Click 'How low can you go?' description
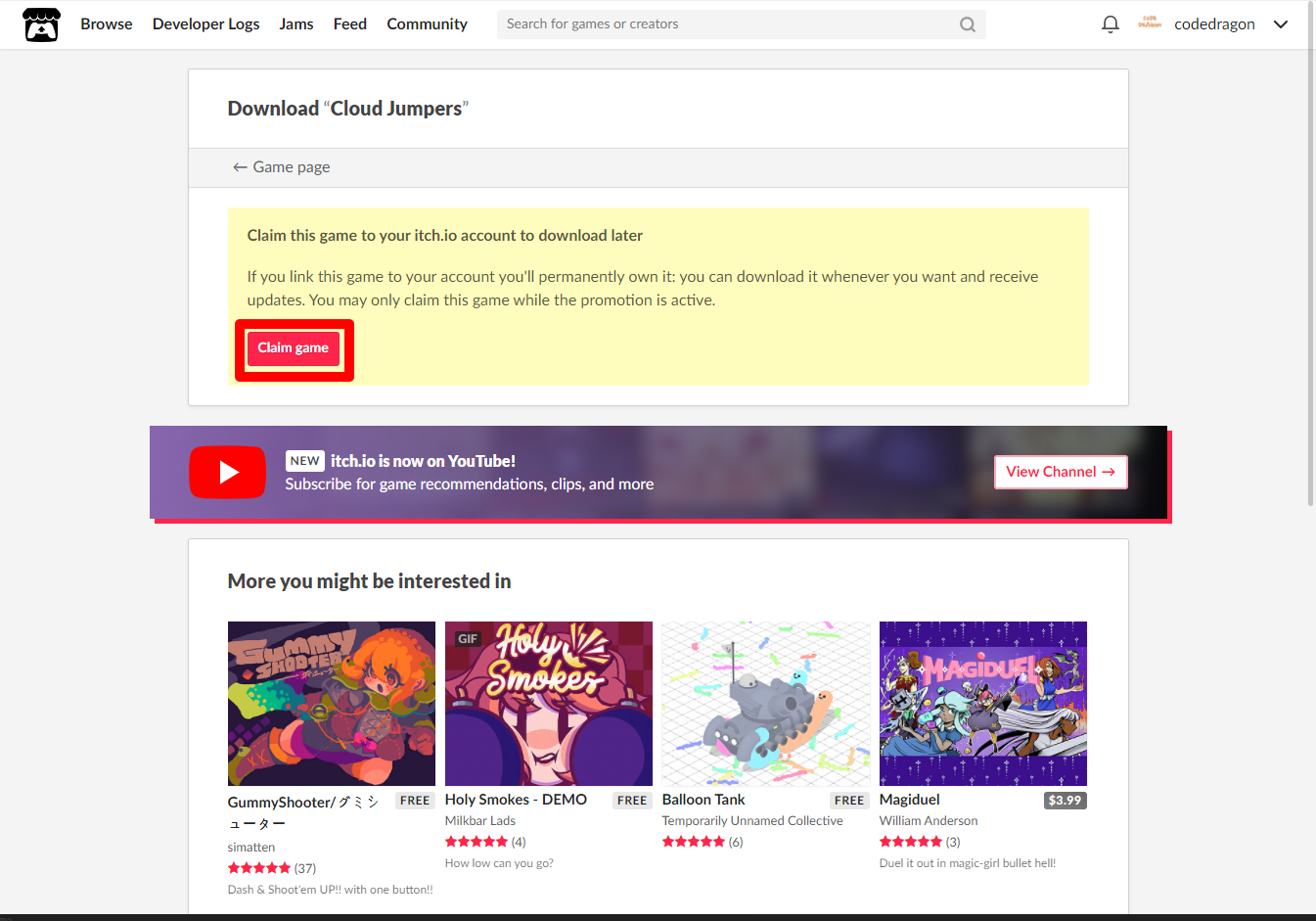Screen dimensions: 1316x921 (499, 863)
